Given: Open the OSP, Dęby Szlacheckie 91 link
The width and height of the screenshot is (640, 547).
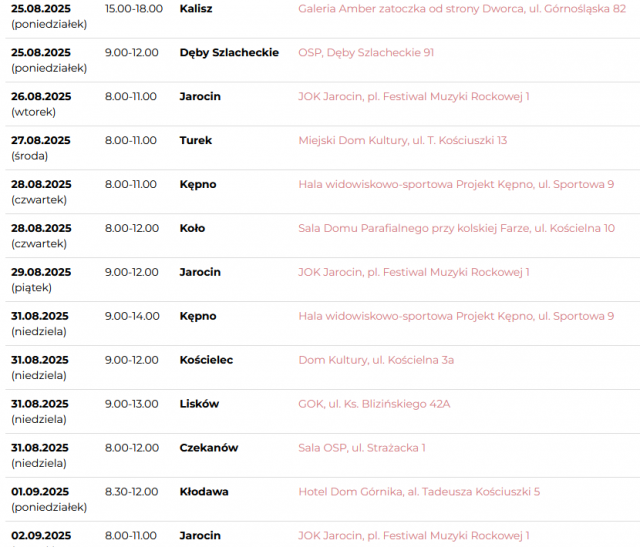Looking at the screenshot, I should [x=366, y=53].
